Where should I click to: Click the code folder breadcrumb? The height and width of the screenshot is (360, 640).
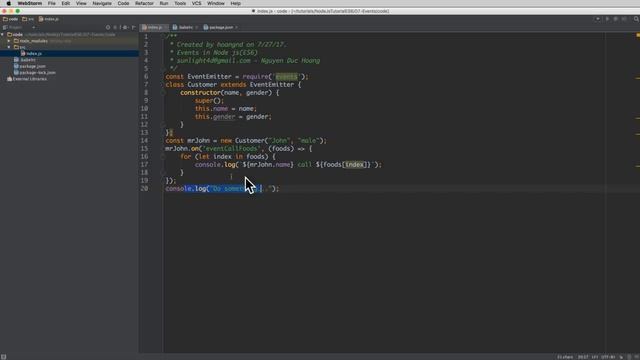tap(11, 19)
